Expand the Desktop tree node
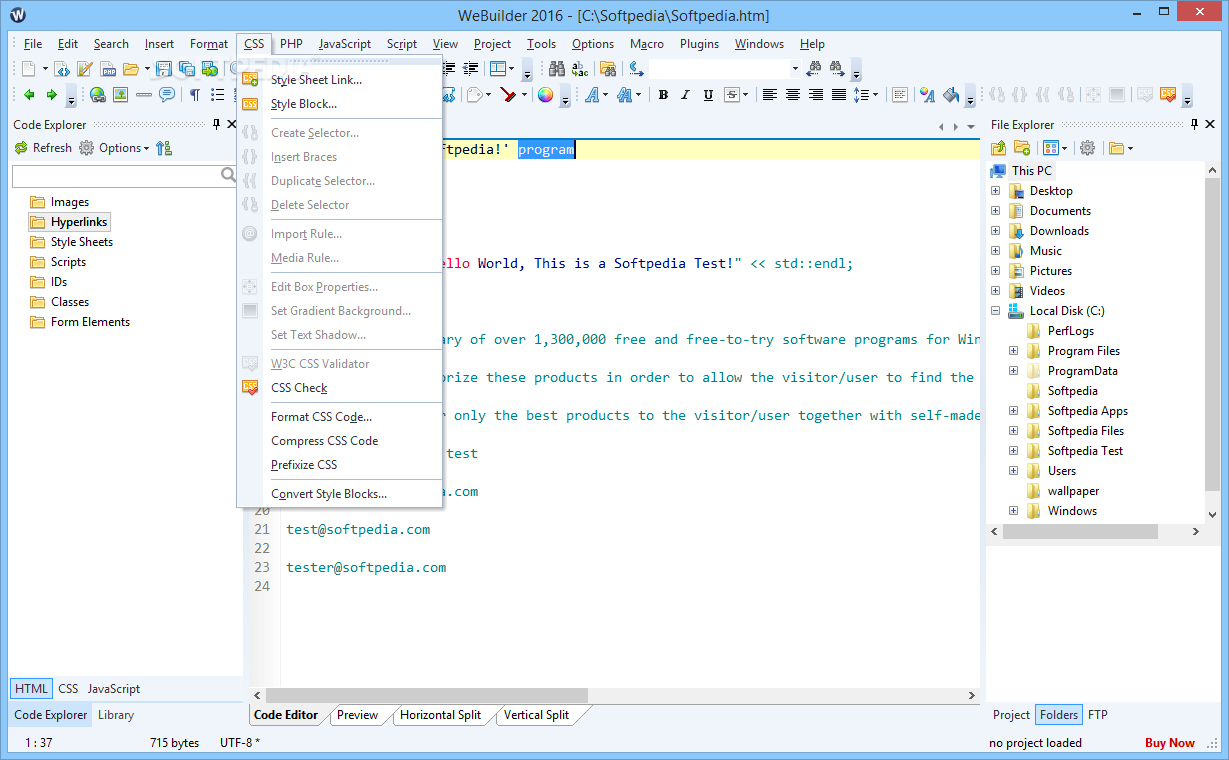The image size is (1229, 760). [x=995, y=191]
